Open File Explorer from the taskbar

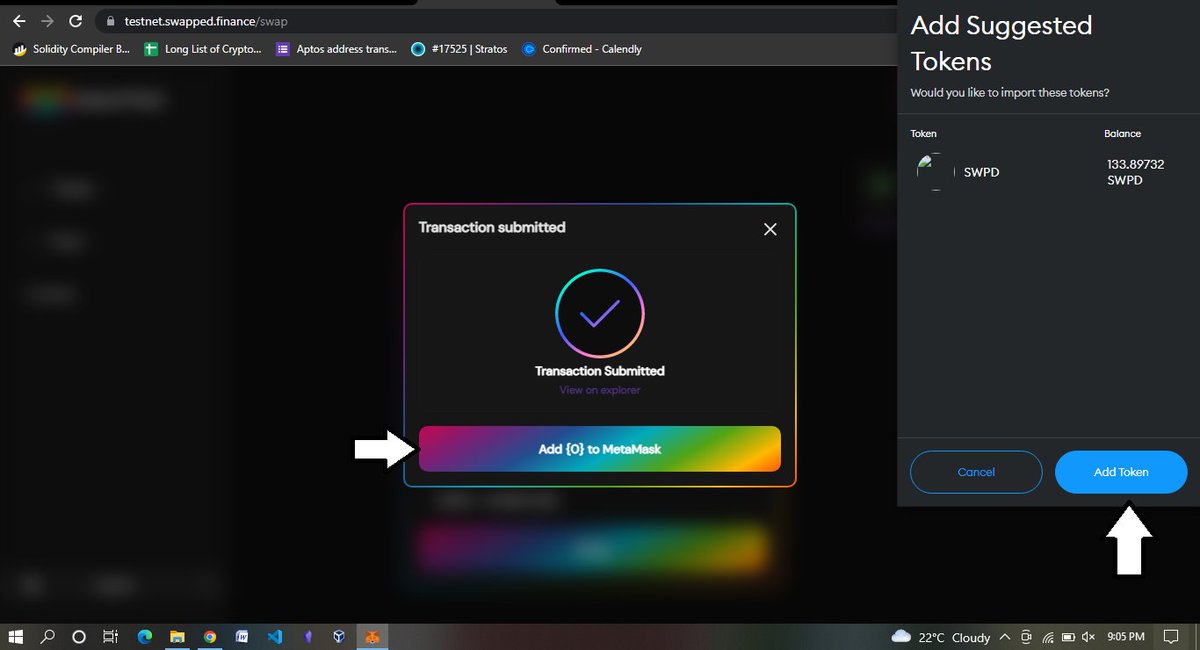[x=177, y=636]
